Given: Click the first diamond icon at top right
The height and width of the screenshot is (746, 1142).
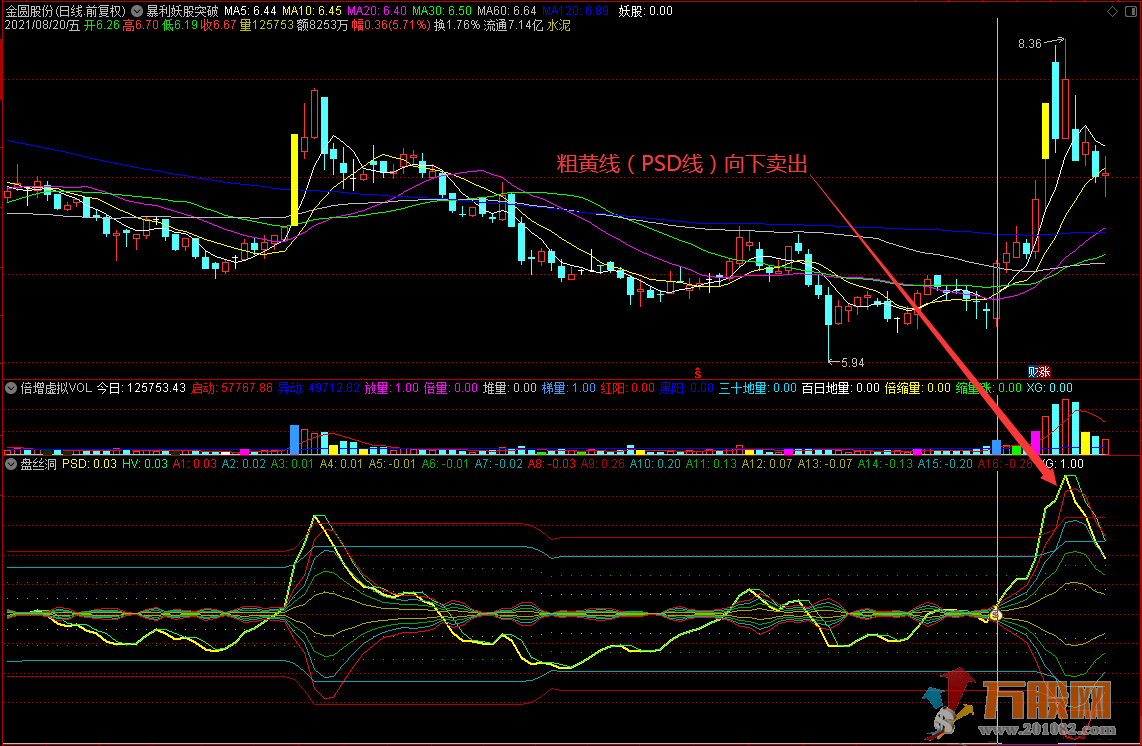Looking at the screenshot, I should point(1112,11).
